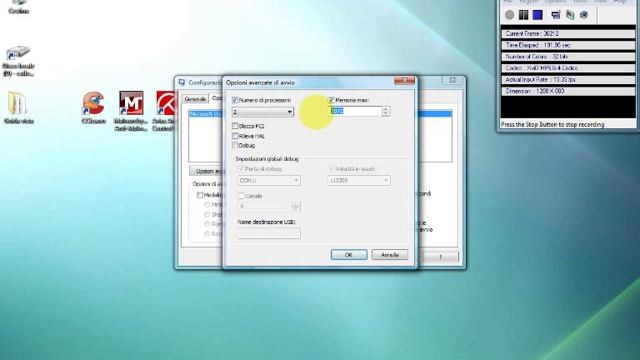Click the Current Frame status line
The image size is (640, 360).
tap(568, 34)
